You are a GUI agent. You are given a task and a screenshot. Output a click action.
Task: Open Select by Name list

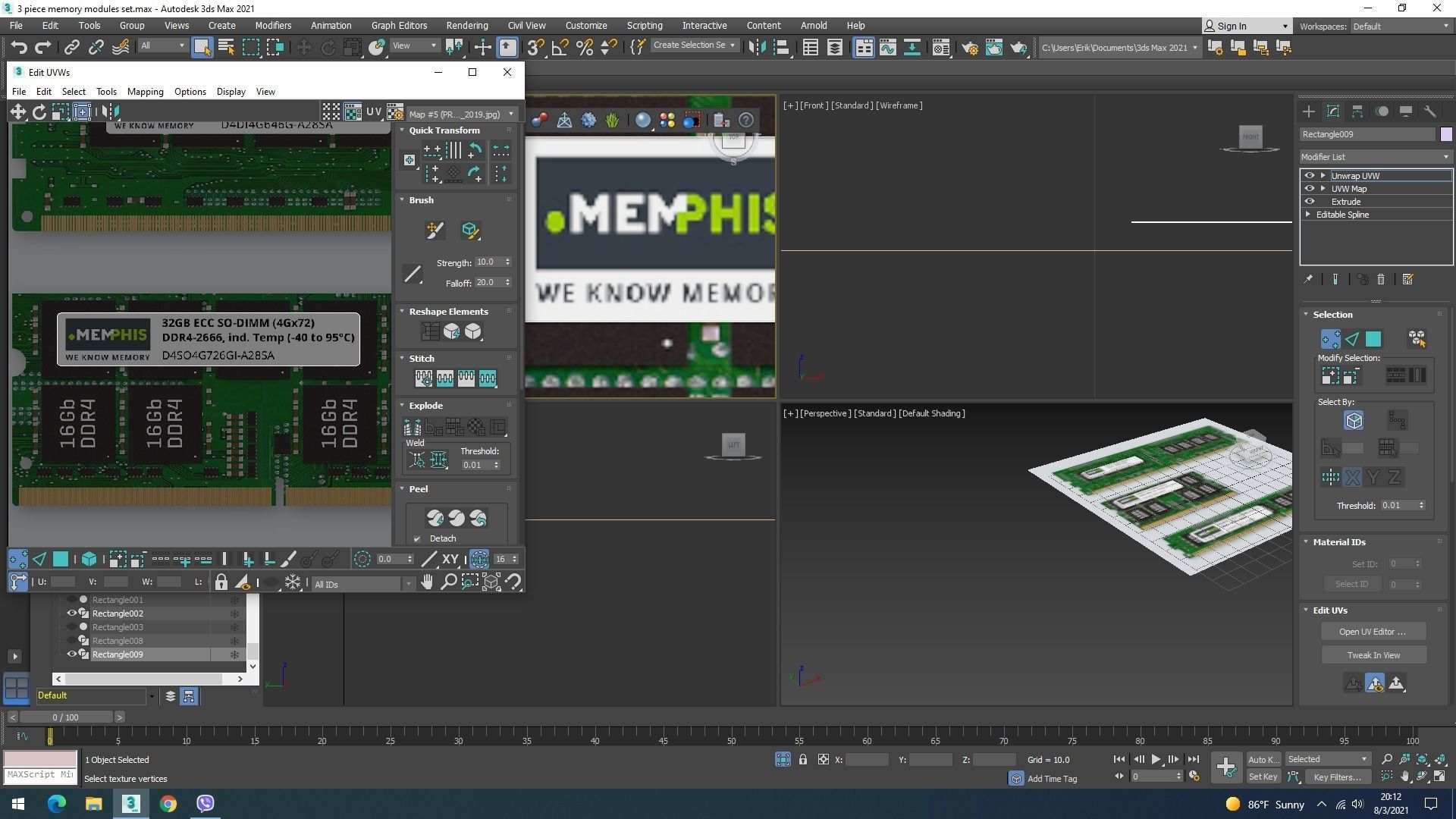pyautogui.click(x=226, y=47)
